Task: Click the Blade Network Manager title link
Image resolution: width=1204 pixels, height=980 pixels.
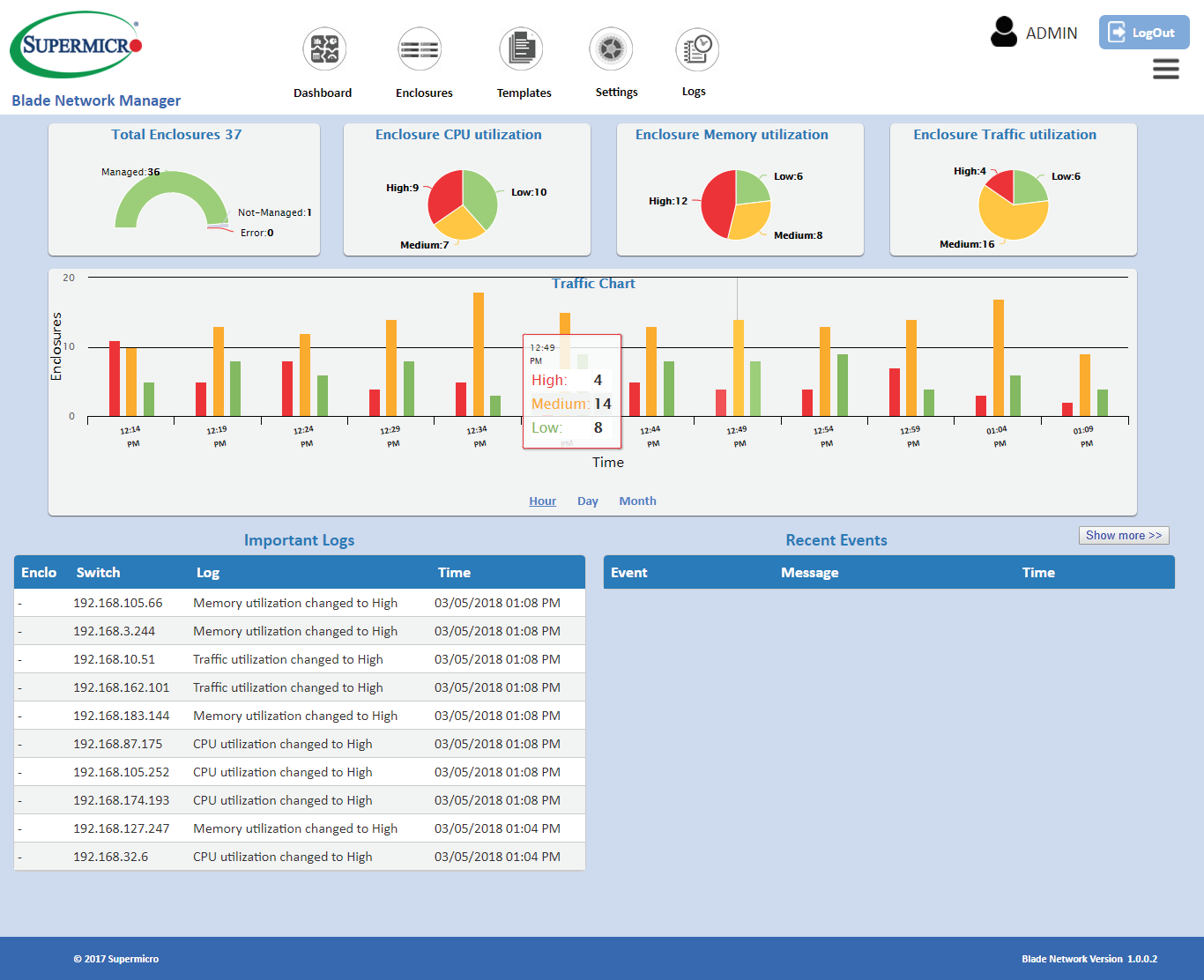Action: 96,100
